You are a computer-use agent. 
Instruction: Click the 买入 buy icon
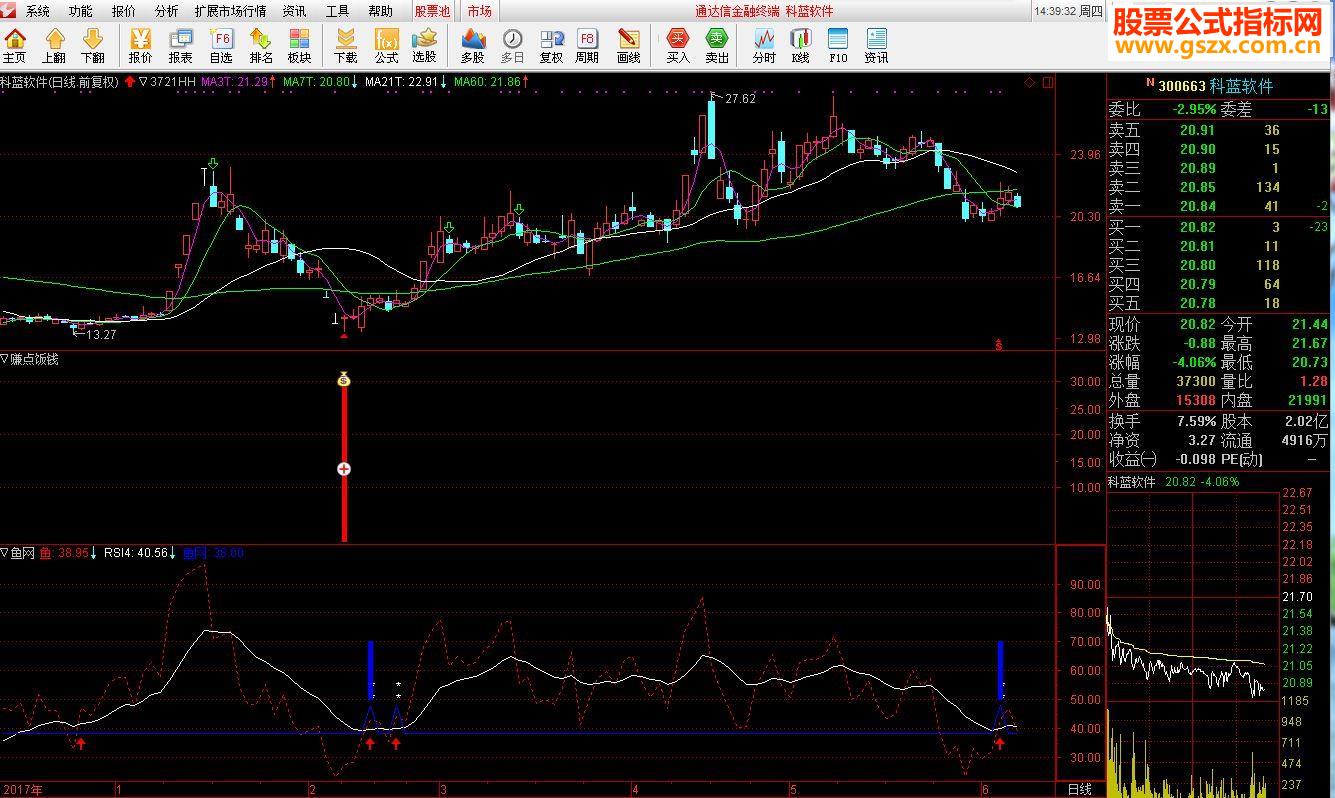click(678, 46)
